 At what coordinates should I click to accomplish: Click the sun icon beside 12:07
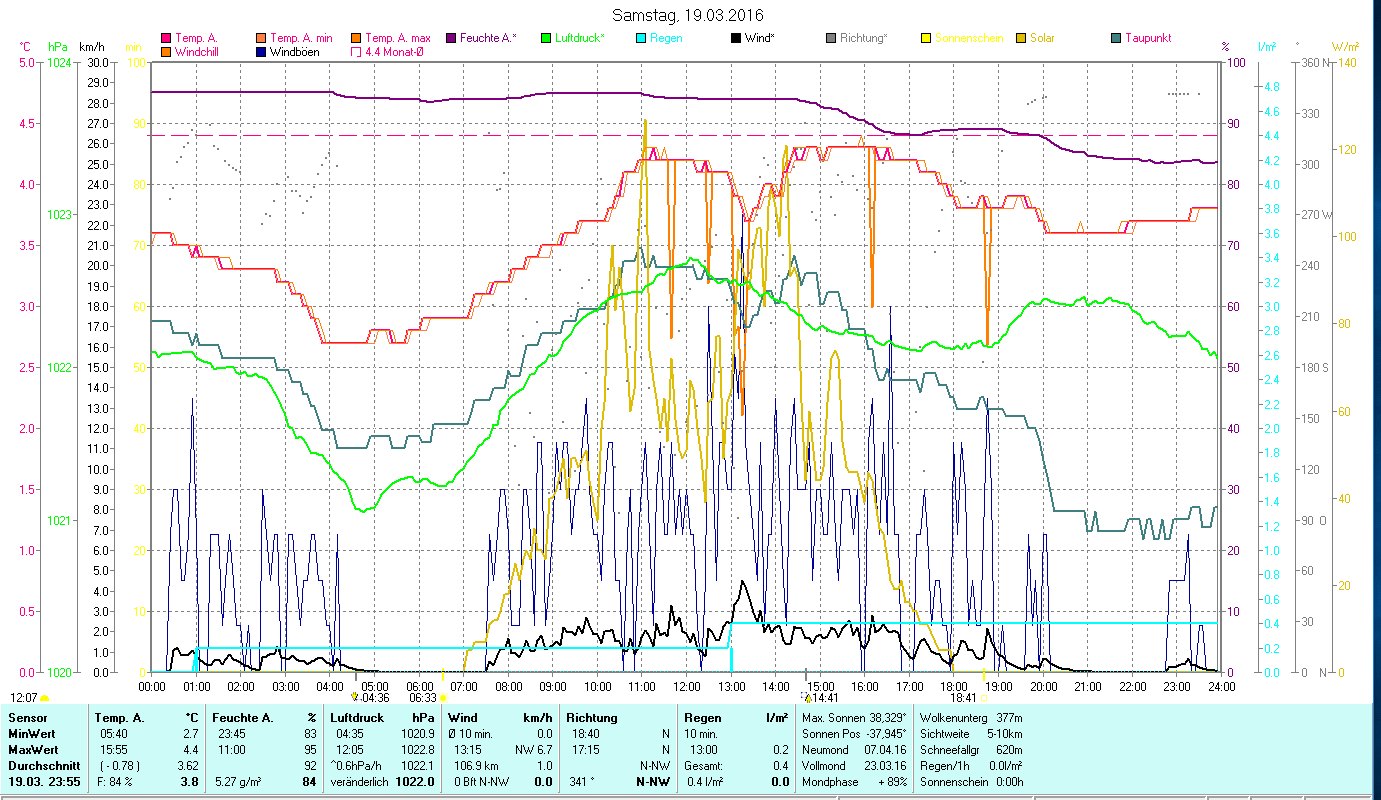(44, 698)
